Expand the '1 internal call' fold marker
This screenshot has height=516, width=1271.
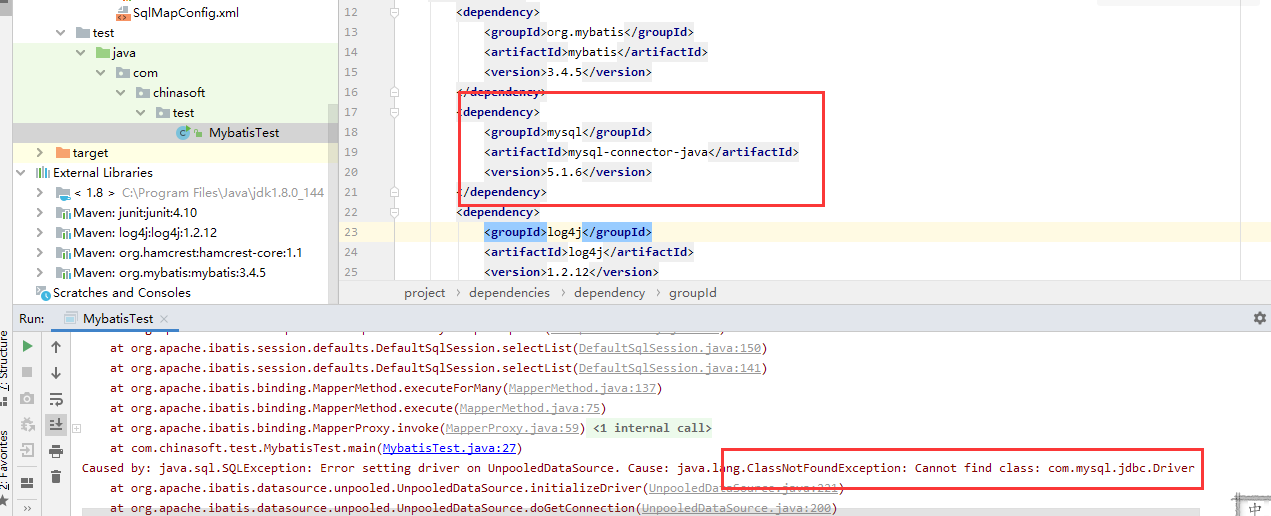(651, 428)
